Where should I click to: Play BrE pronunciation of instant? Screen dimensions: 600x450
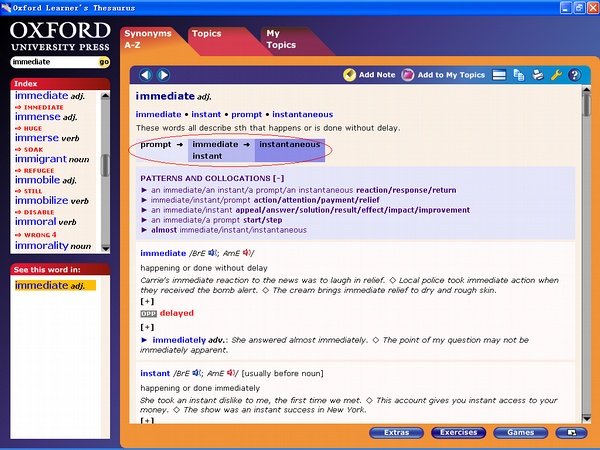click(196, 373)
